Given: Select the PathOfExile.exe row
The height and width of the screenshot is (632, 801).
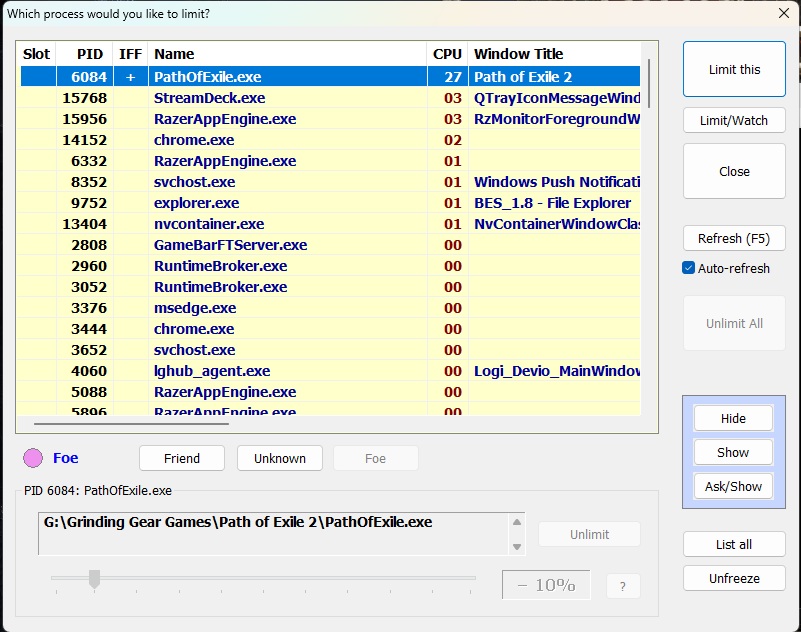Looking at the screenshot, I should [x=330, y=77].
